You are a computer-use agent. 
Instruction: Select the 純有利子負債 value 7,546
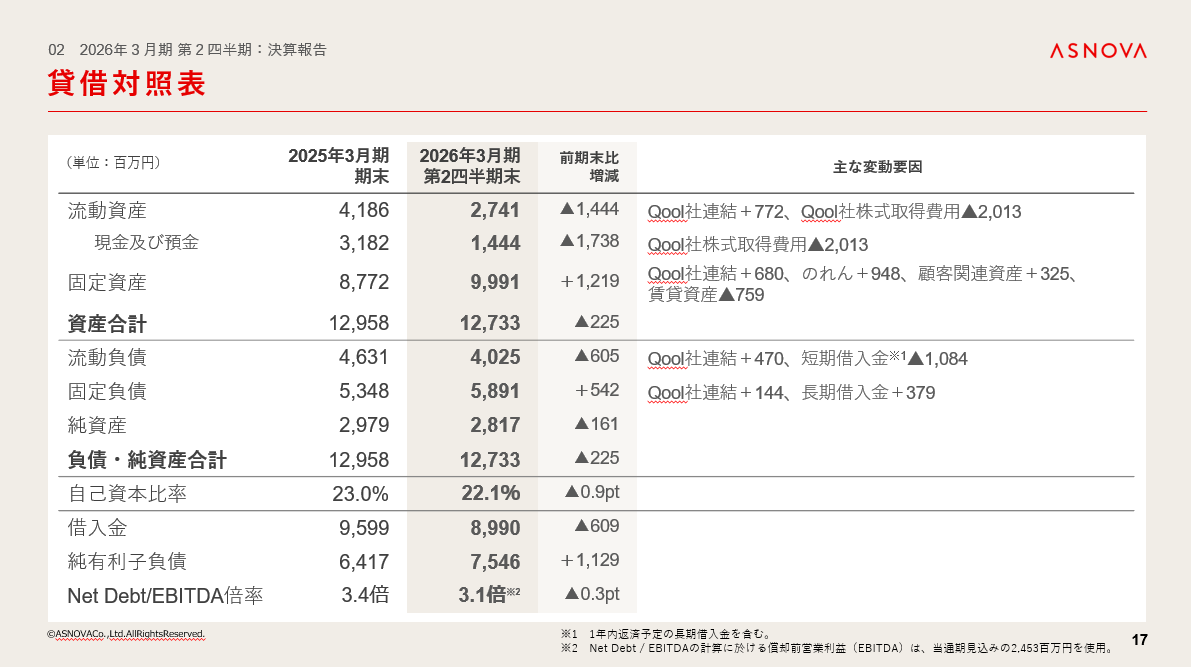[495, 562]
